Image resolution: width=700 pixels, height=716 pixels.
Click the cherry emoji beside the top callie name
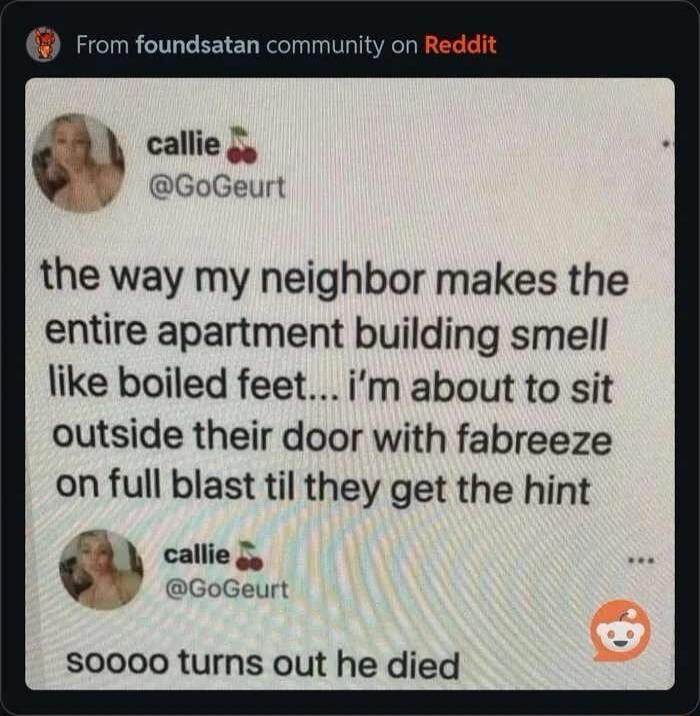242,145
